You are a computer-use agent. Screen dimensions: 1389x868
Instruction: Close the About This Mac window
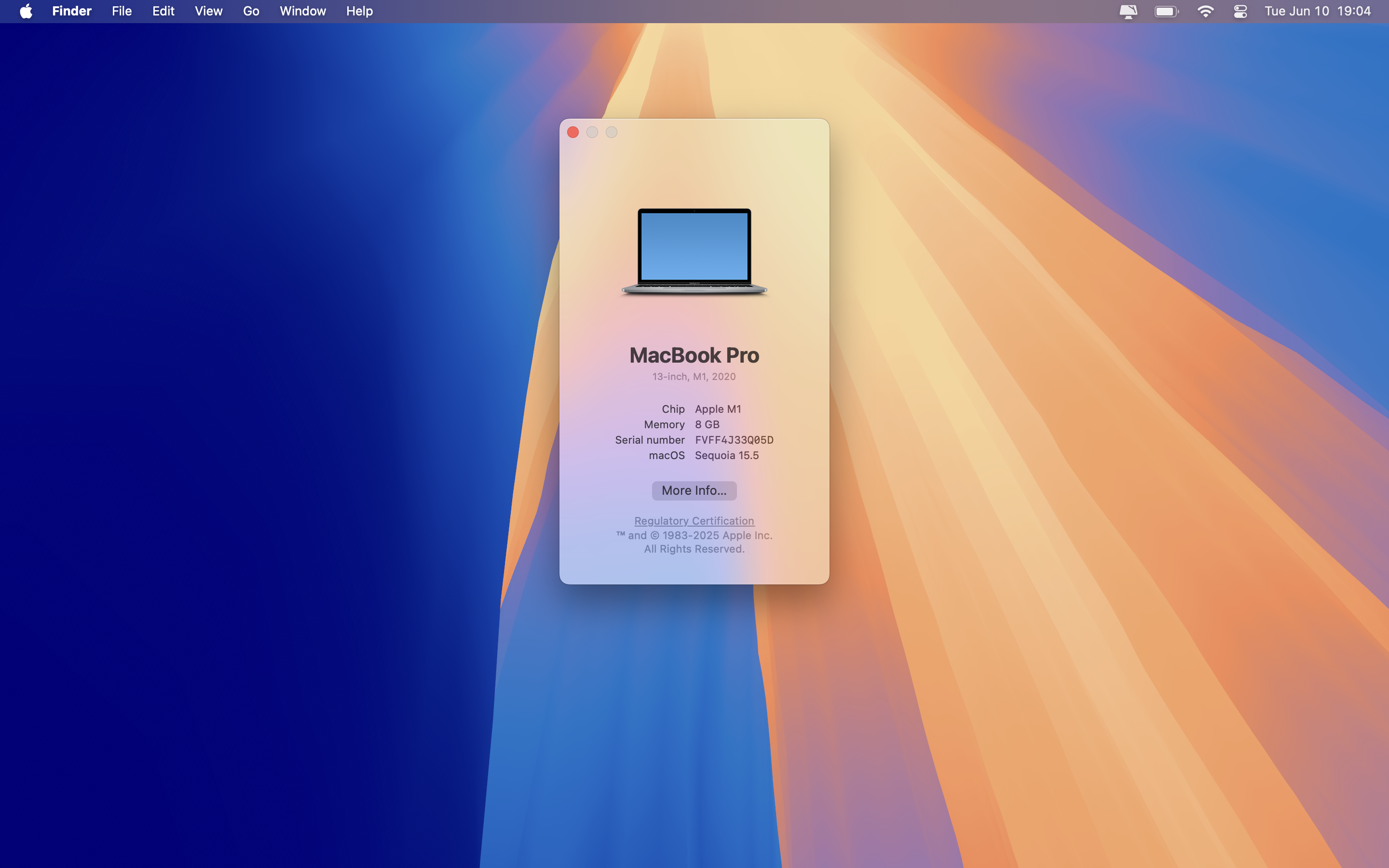pos(573,132)
